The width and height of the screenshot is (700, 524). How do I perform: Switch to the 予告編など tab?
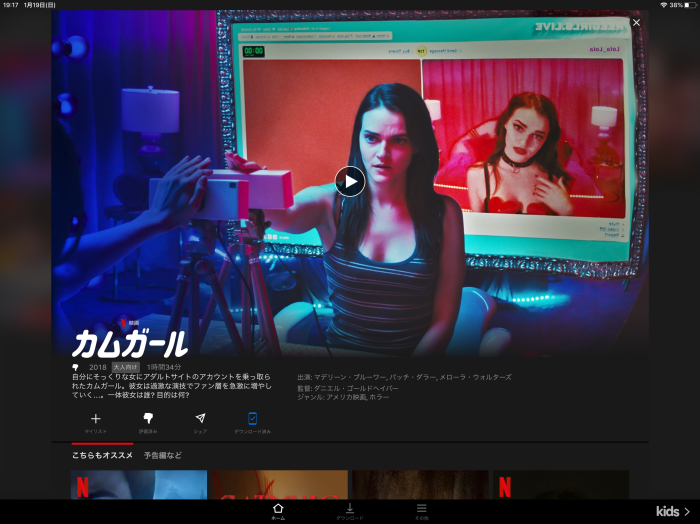click(x=162, y=455)
